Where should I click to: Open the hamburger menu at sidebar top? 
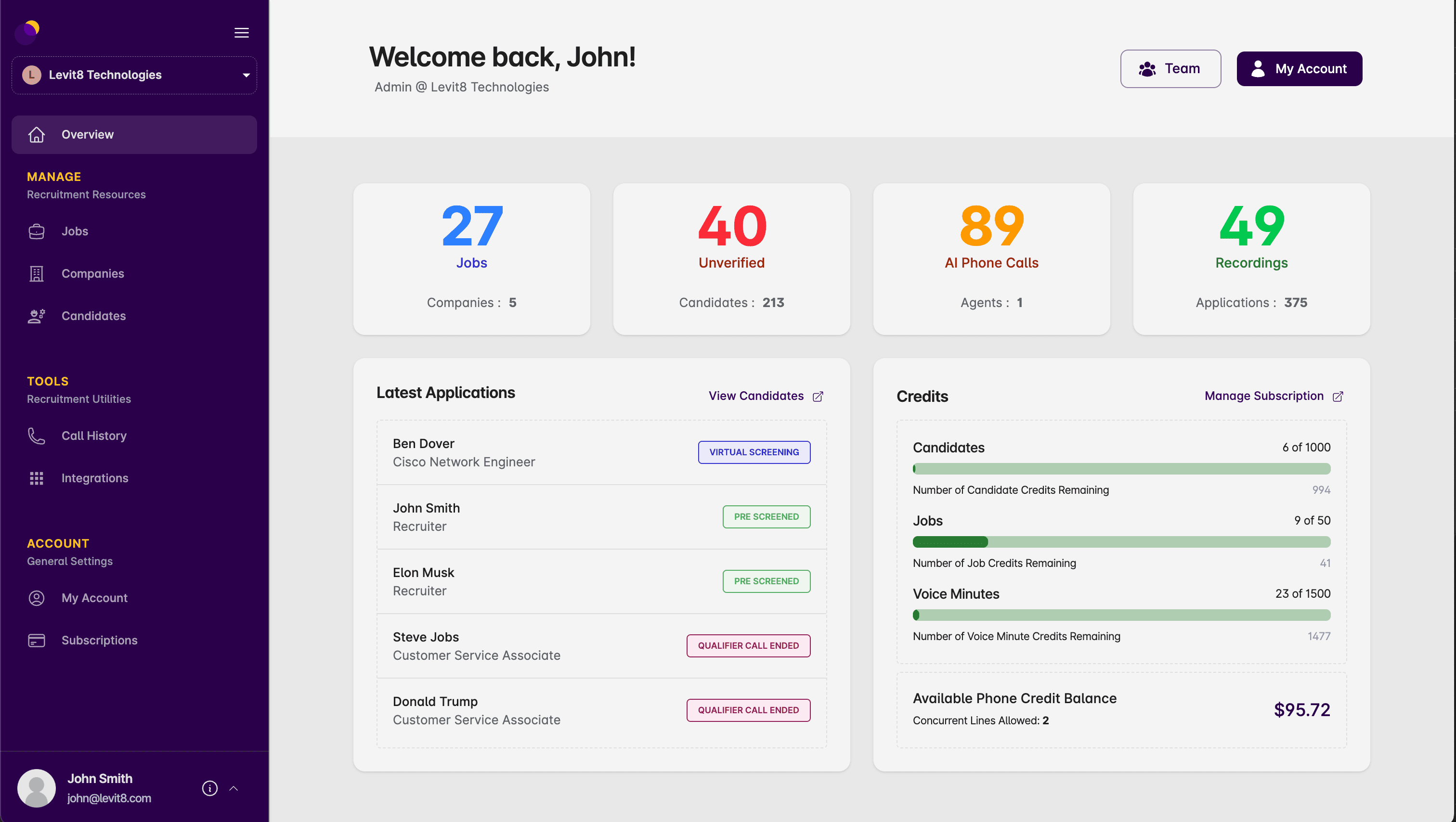pos(241,32)
